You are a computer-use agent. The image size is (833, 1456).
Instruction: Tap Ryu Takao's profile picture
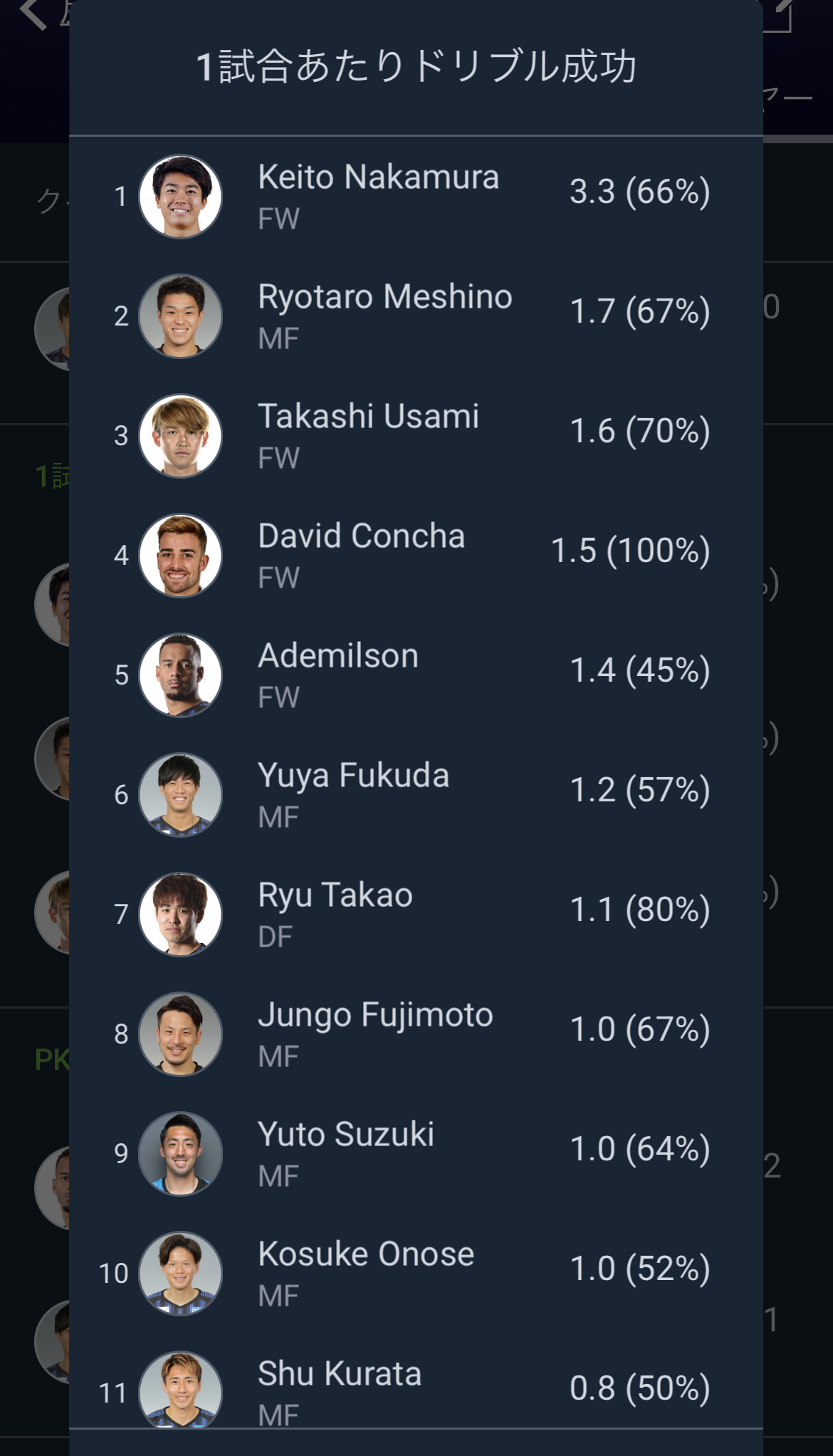click(180, 915)
